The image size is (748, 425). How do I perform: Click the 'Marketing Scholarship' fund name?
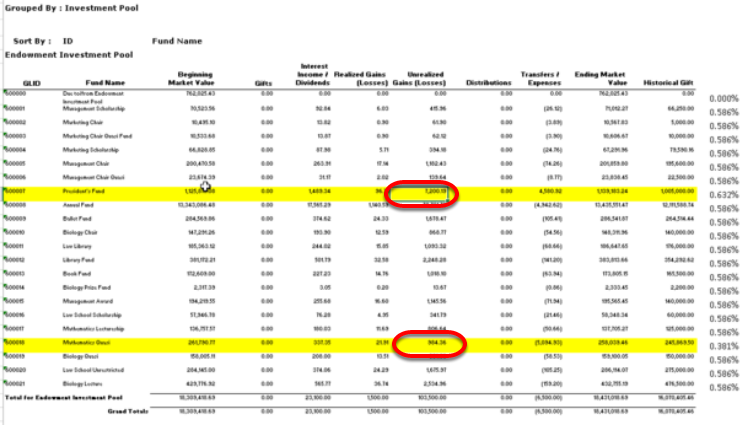[91, 150]
